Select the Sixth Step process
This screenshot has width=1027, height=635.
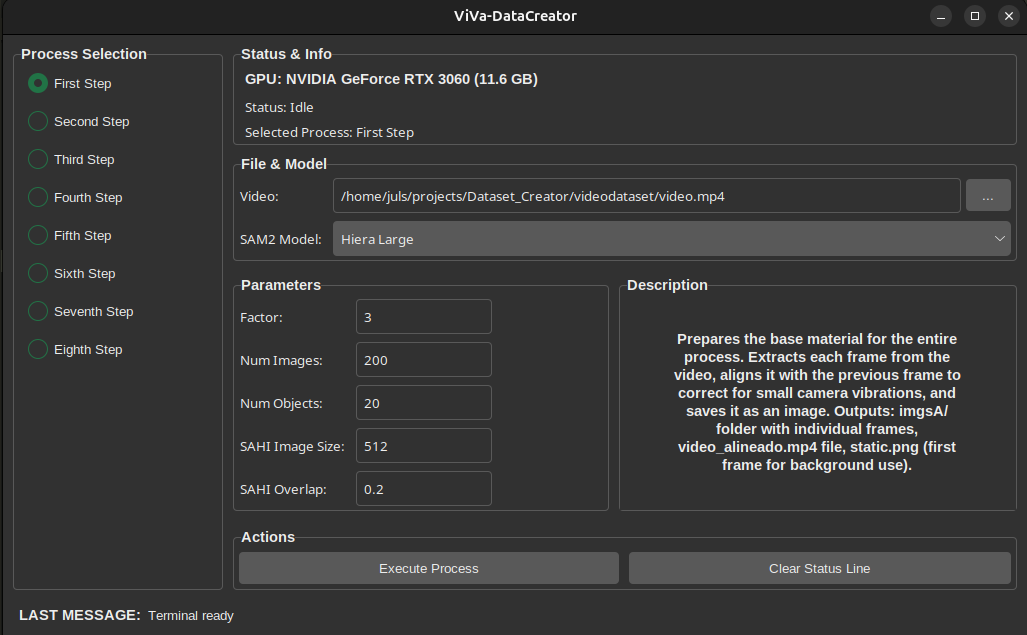pos(37,273)
